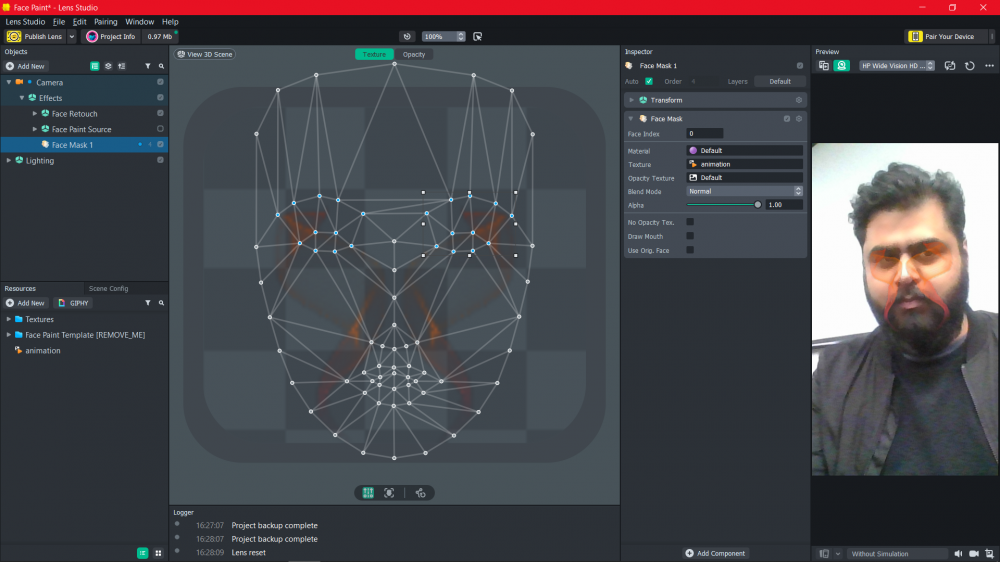Adjust the Alpha slider handle
Viewport: 1000px width, 562px height.
pos(757,204)
